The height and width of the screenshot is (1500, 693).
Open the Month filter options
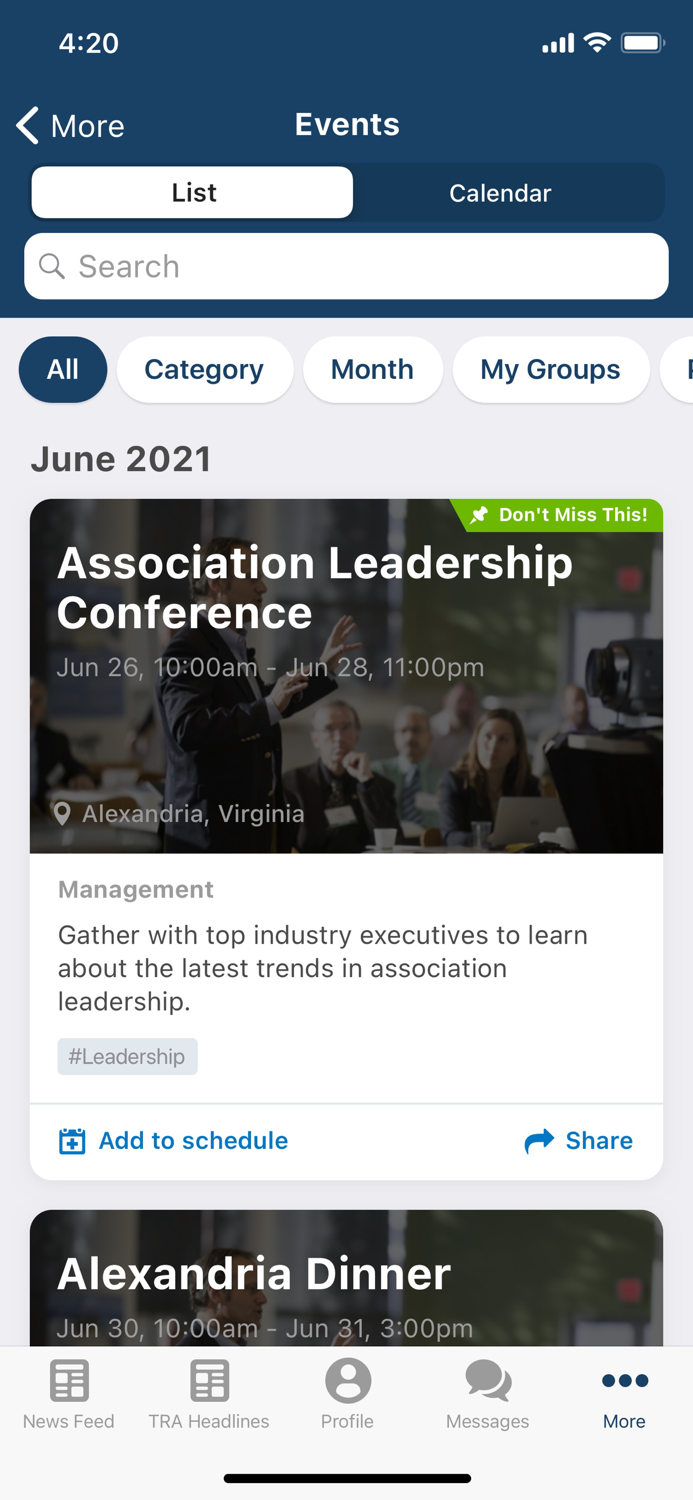pos(372,370)
